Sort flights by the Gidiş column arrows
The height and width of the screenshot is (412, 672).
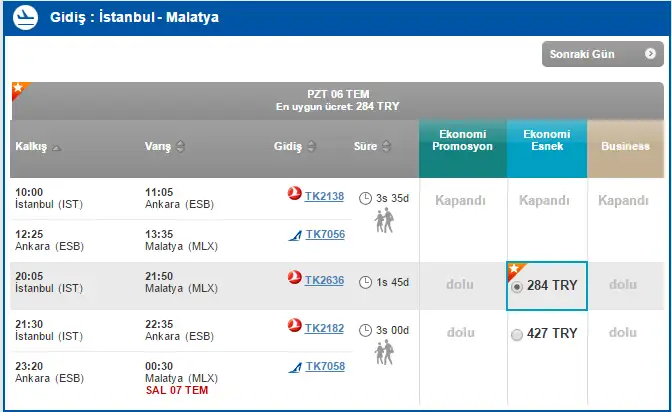coord(309,147)
